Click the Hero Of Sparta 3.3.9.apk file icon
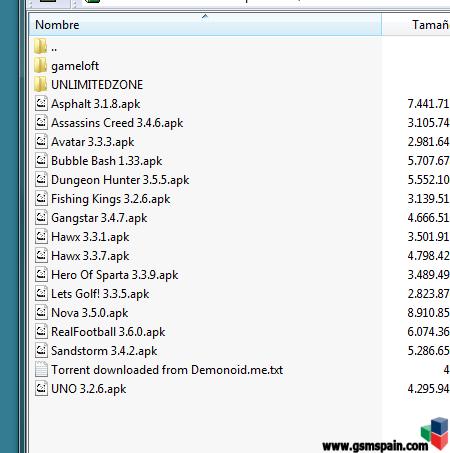The image size is (450, 453). coord(41,274)
